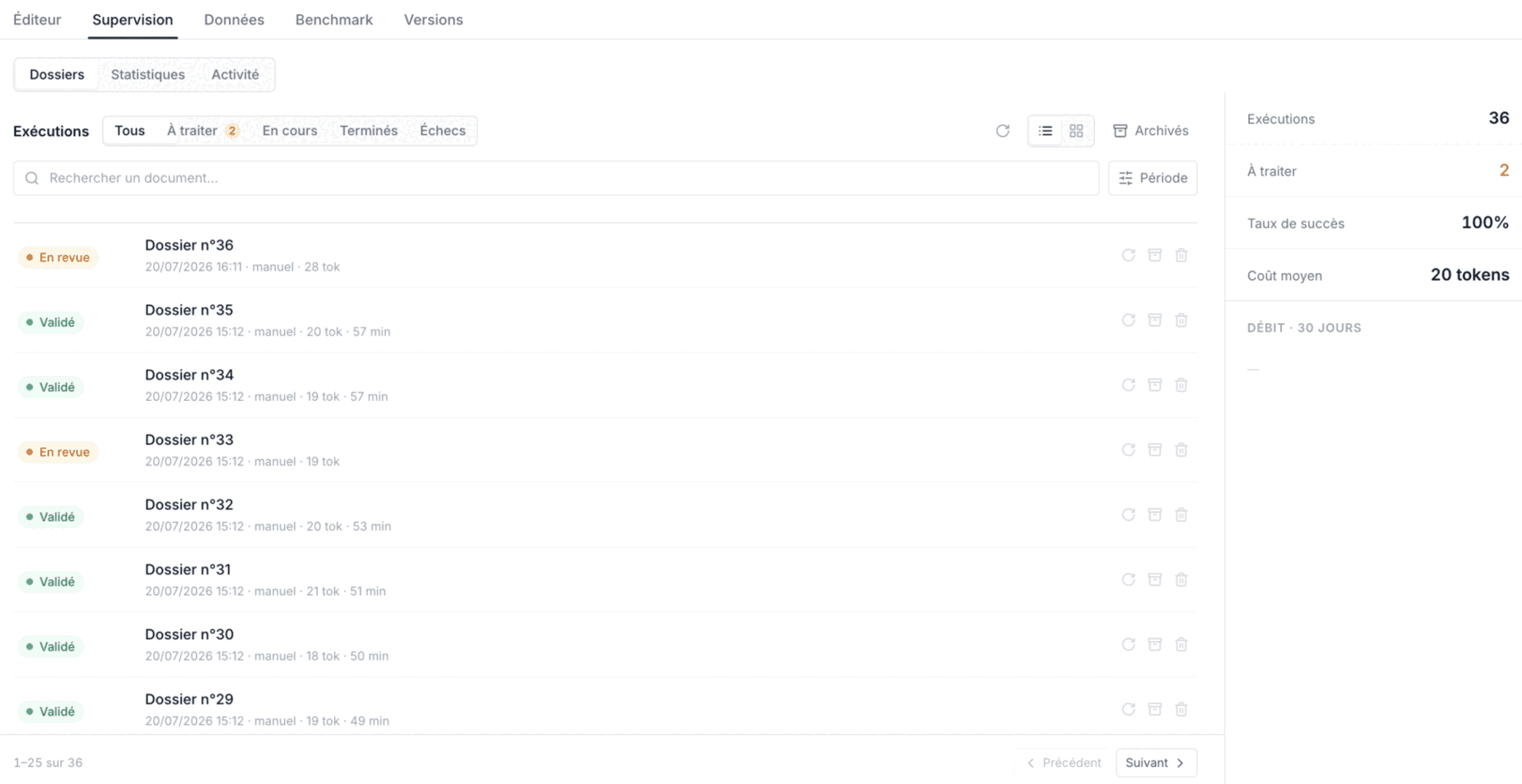Open Dossier n°30 entry
Image resolution: width=1522 pixels, height=784 pixels.
605,644
